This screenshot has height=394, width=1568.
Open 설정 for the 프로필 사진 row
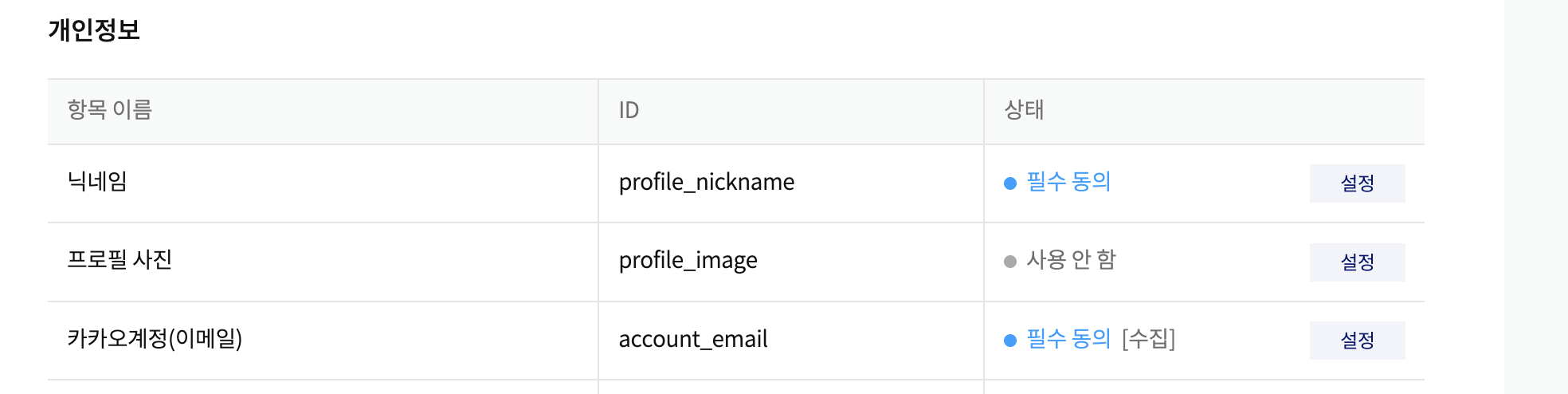tap(1357, 262)
